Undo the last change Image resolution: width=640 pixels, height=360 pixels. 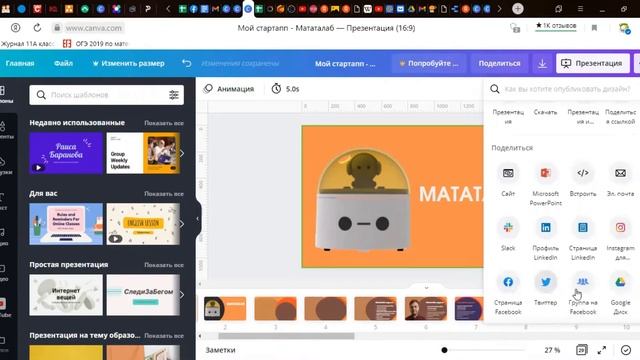[x=187, y=63]
